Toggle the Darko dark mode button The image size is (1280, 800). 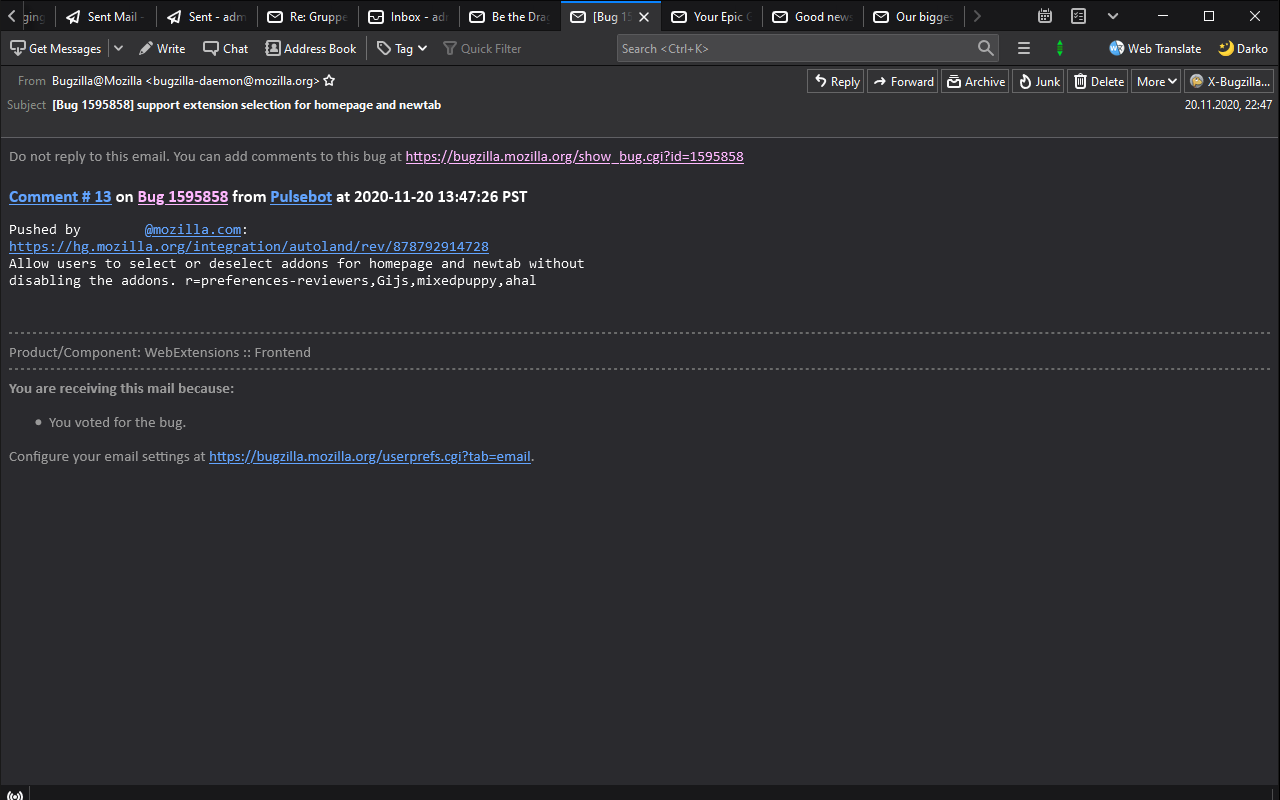point(1243,48)
